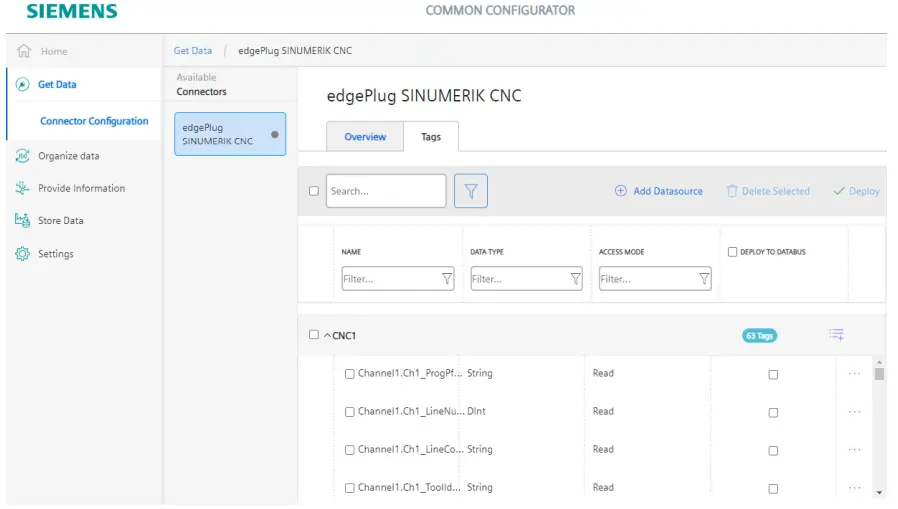The height and width of the screenshot is (509, 898).
Task: Switch to the Overview tab
Action: [x=365, y=137]
